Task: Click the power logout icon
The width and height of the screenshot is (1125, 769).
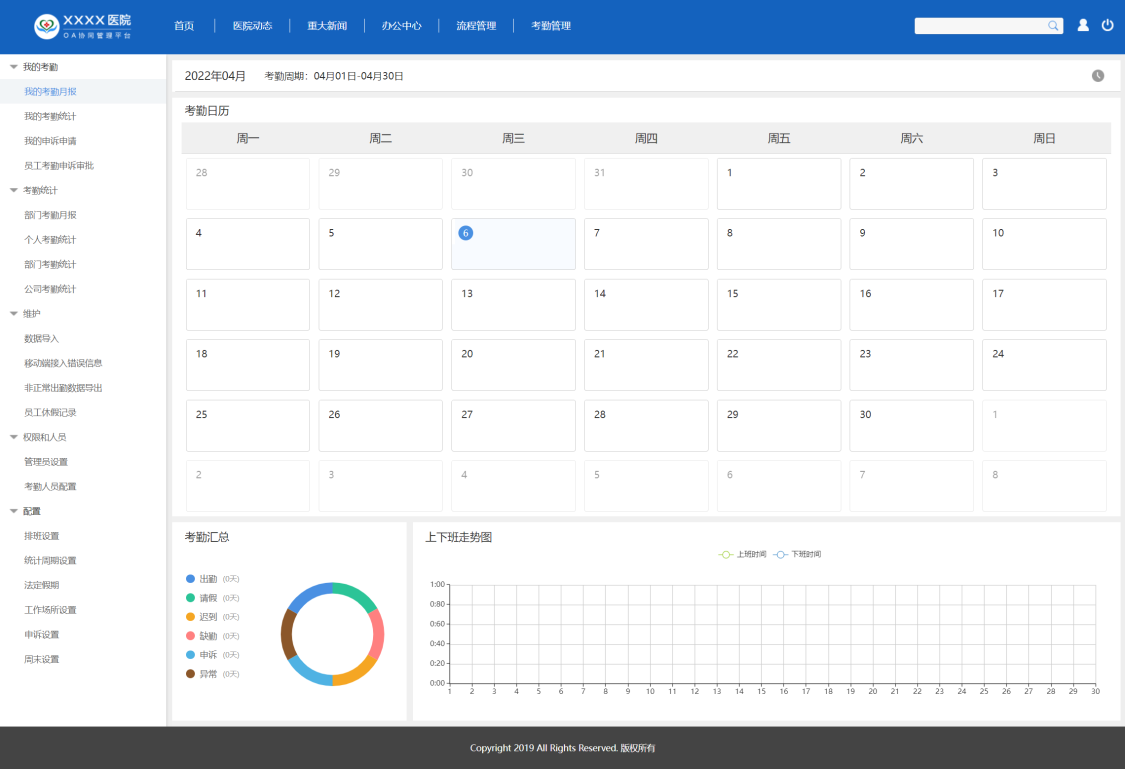Action: 1108,26
